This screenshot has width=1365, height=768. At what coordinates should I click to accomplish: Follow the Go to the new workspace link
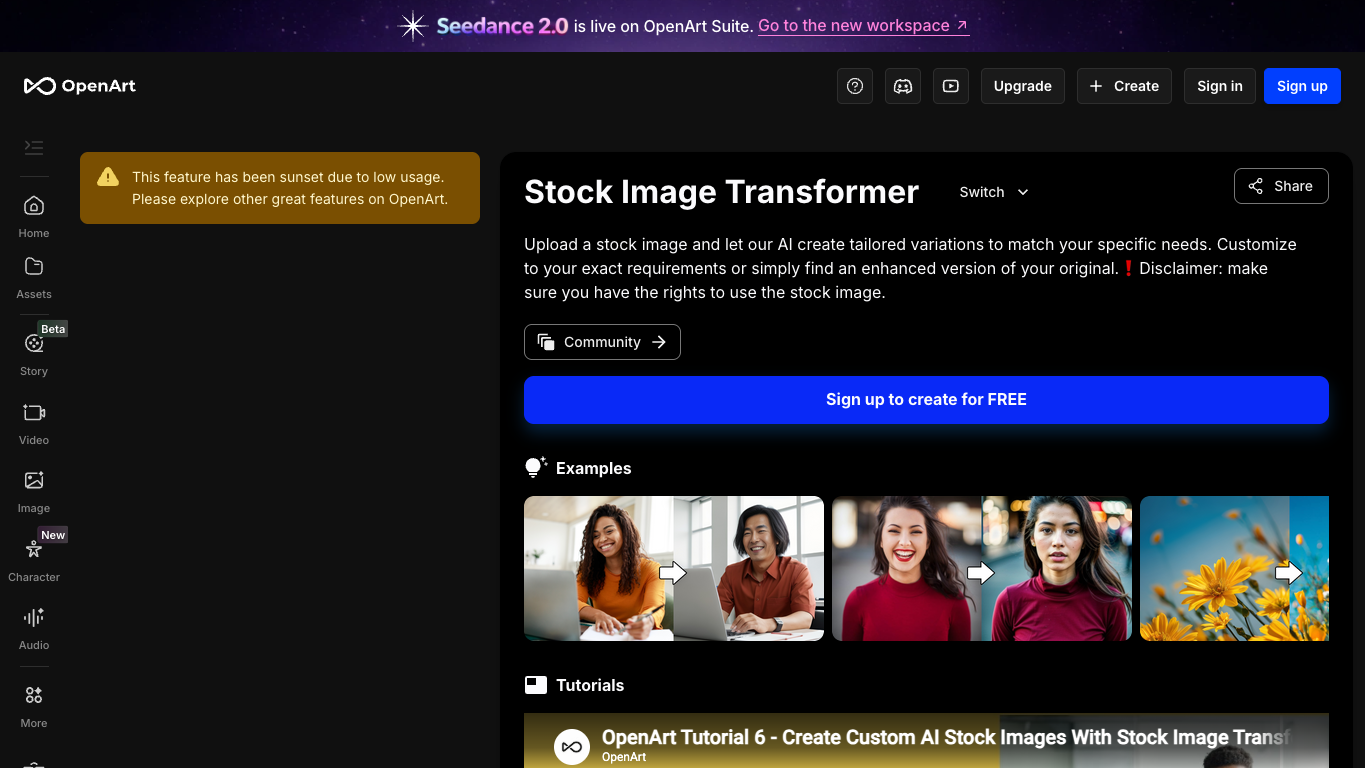point(863,26)
